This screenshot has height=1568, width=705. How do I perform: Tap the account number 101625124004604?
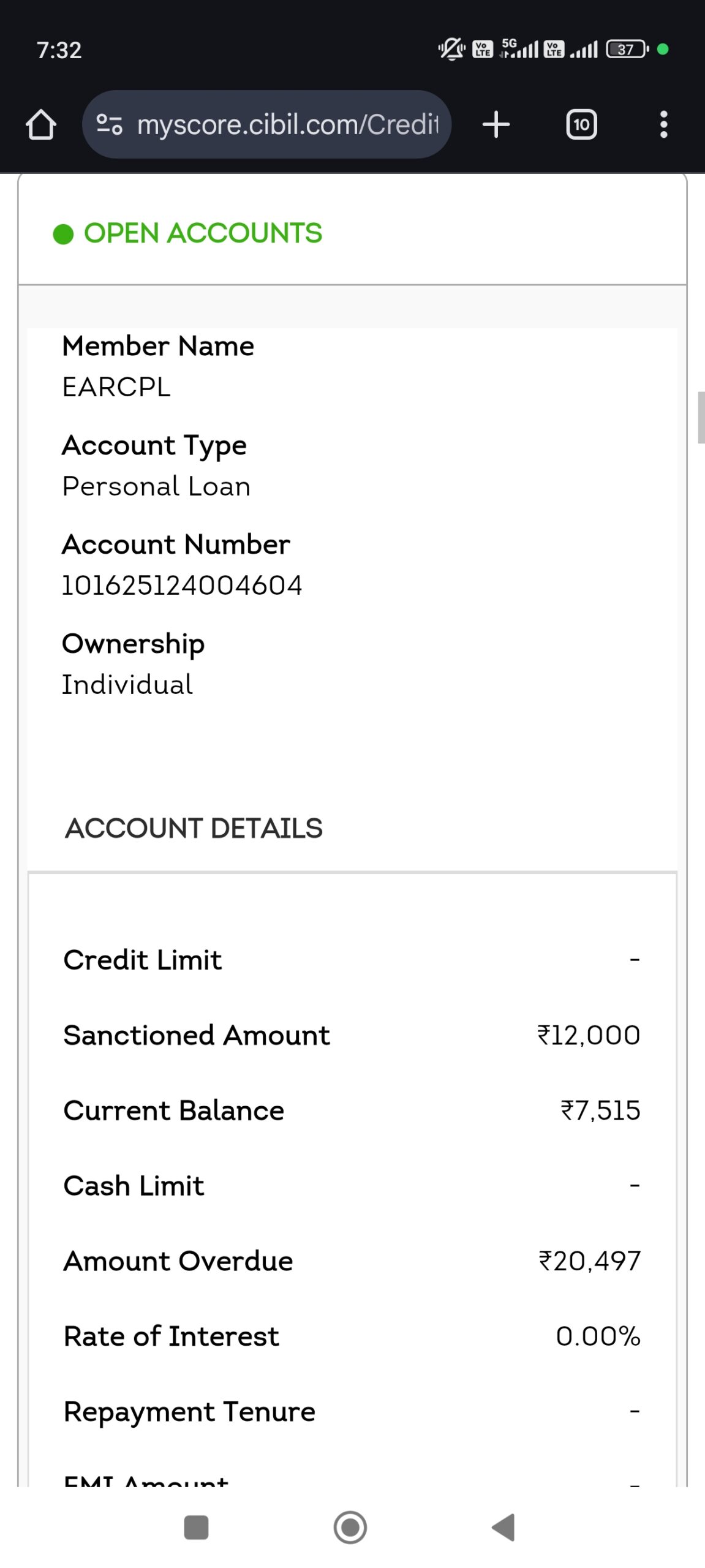point(182,586)
